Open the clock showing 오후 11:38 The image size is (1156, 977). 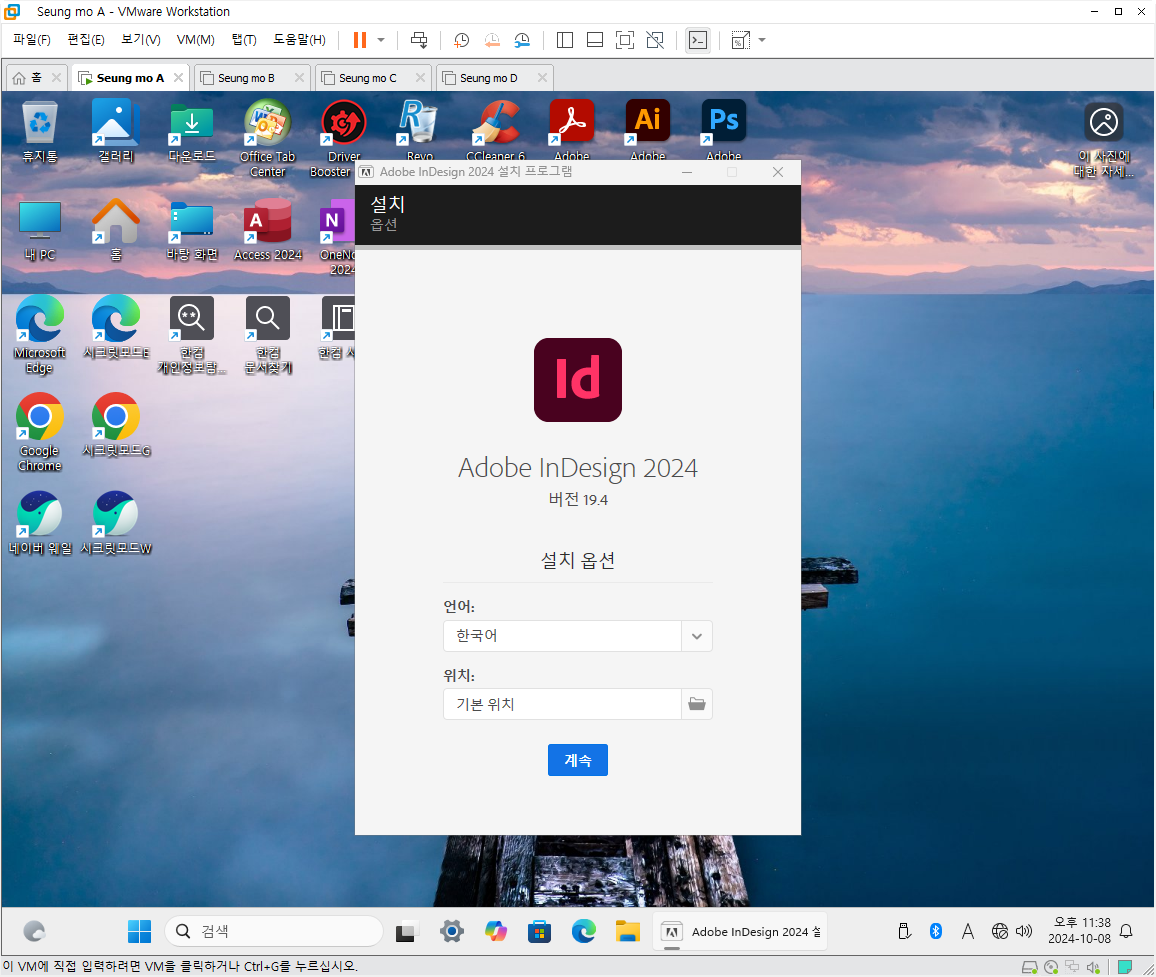point(1079,931)
